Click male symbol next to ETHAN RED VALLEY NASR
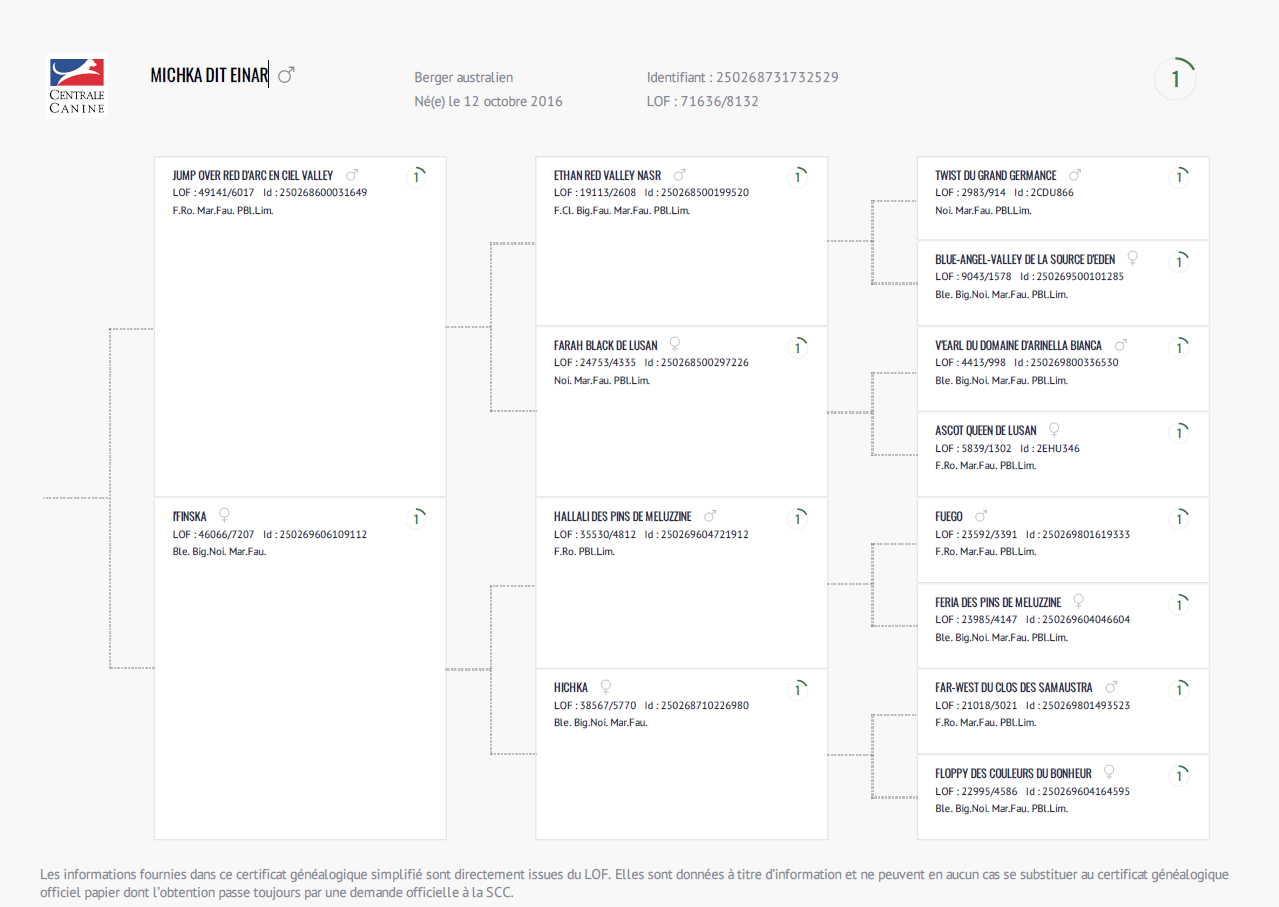 tap(680, 175)
